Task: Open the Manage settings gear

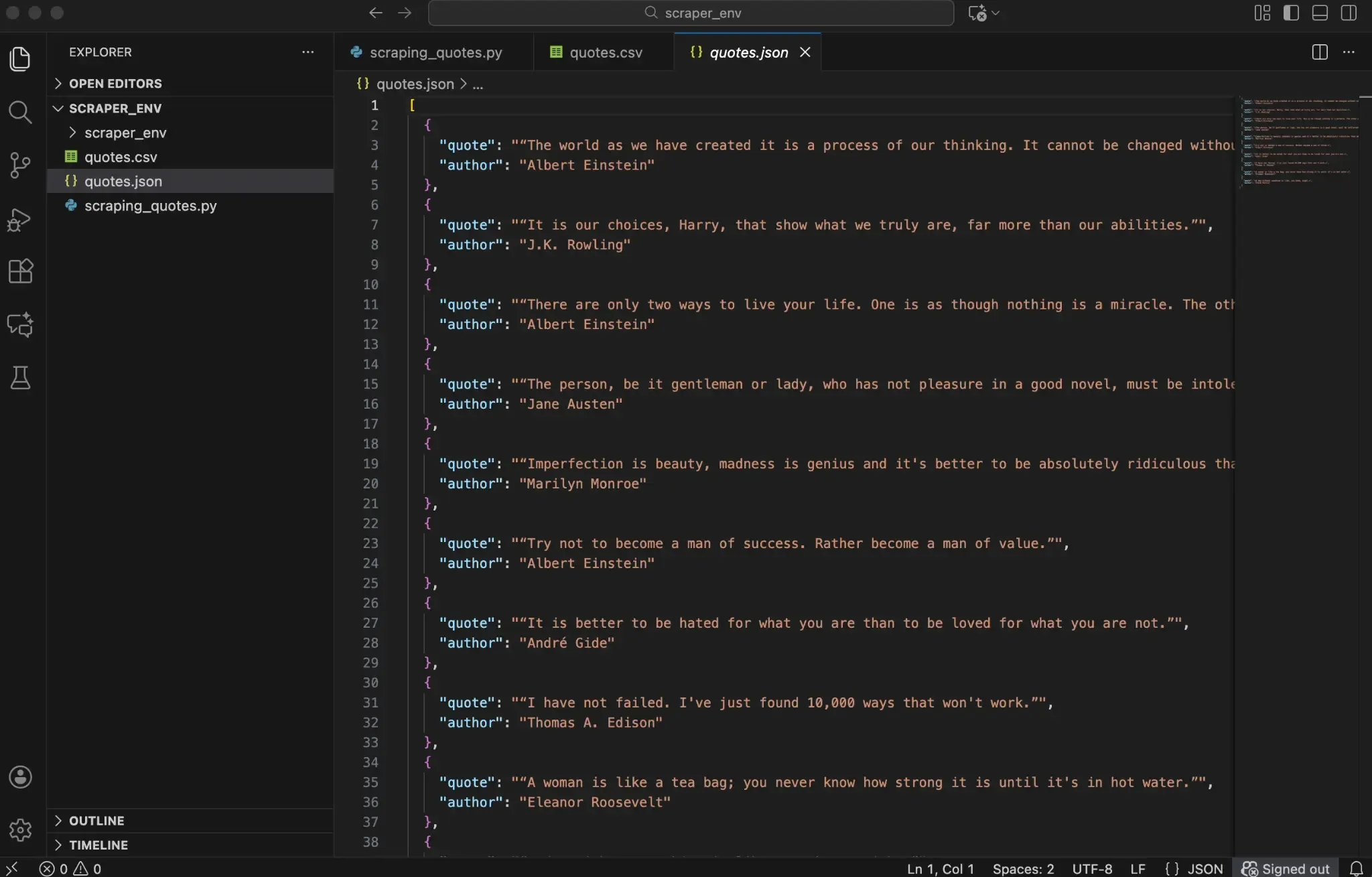Action: coord(20,829)
